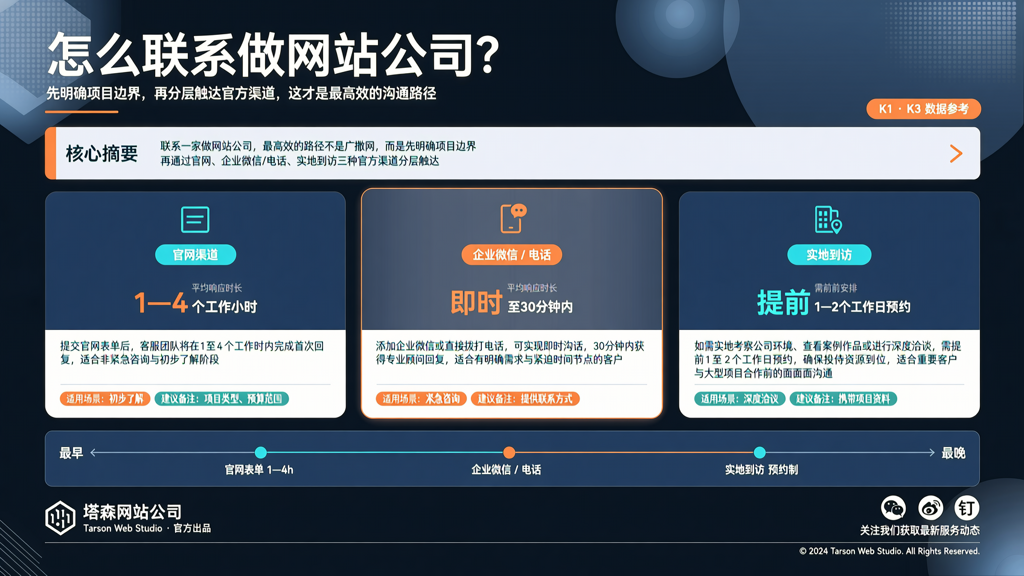Click the 提前 1—2个工作日预约 text
Screen dimensions: 1024x576
[833, 304]
